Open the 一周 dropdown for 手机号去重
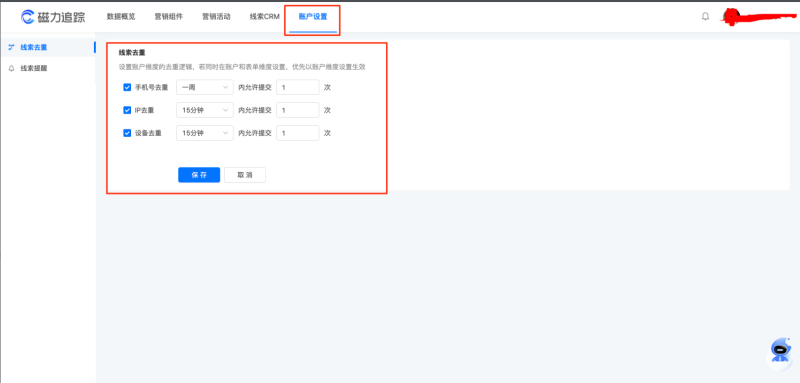 coord(205,88)
